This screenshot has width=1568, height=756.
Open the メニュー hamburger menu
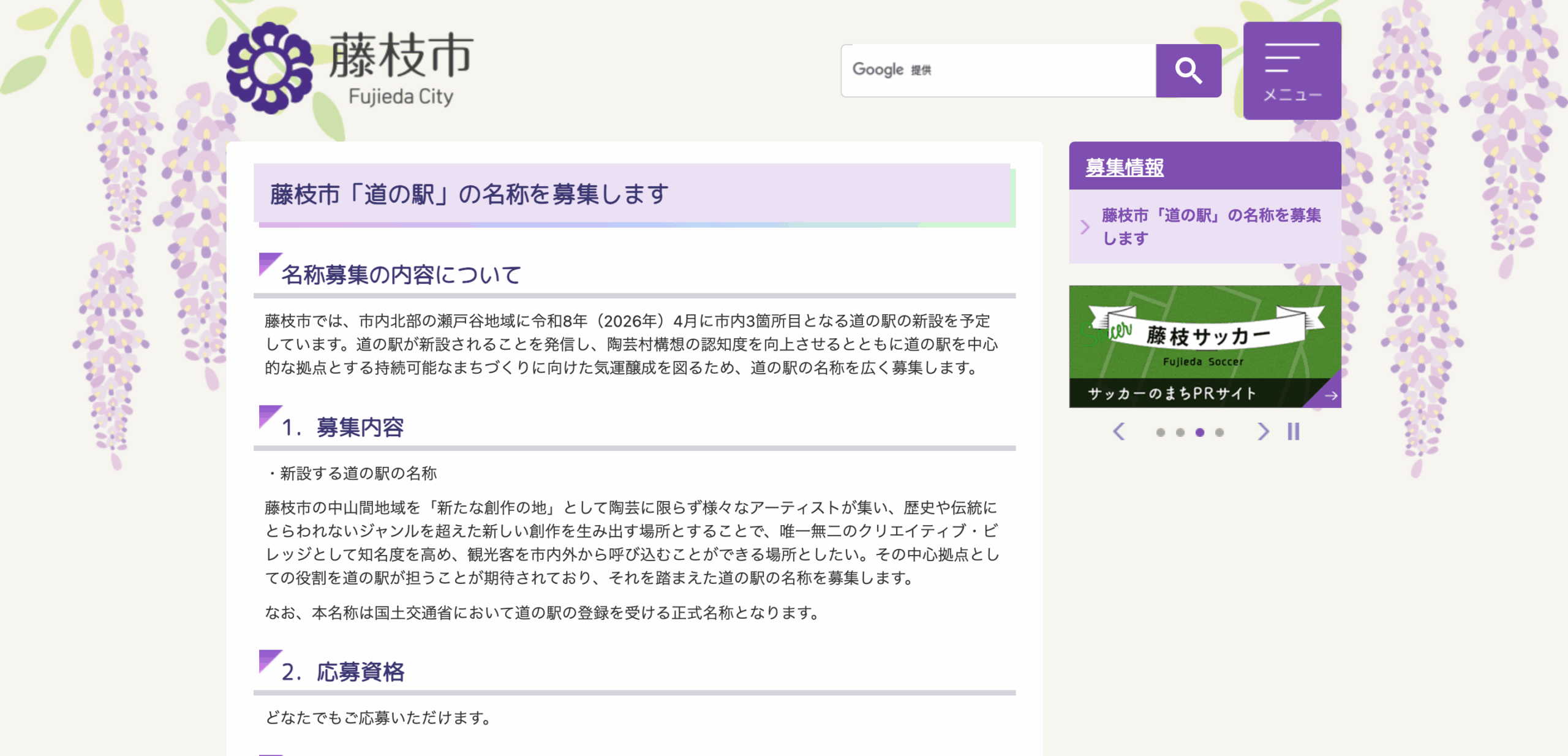[1292, 70]
